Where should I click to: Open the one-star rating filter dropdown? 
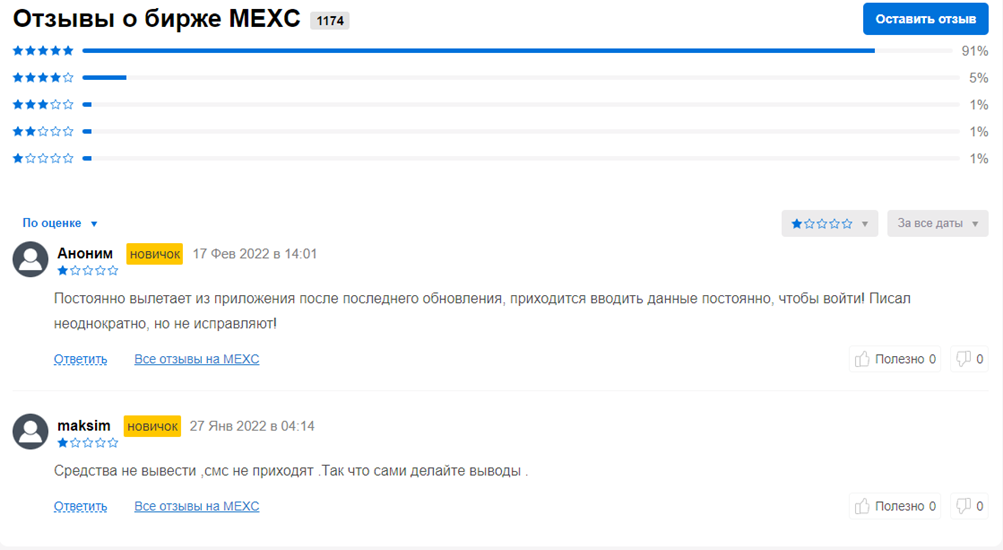pyautogui.click(x=829, y=223)
